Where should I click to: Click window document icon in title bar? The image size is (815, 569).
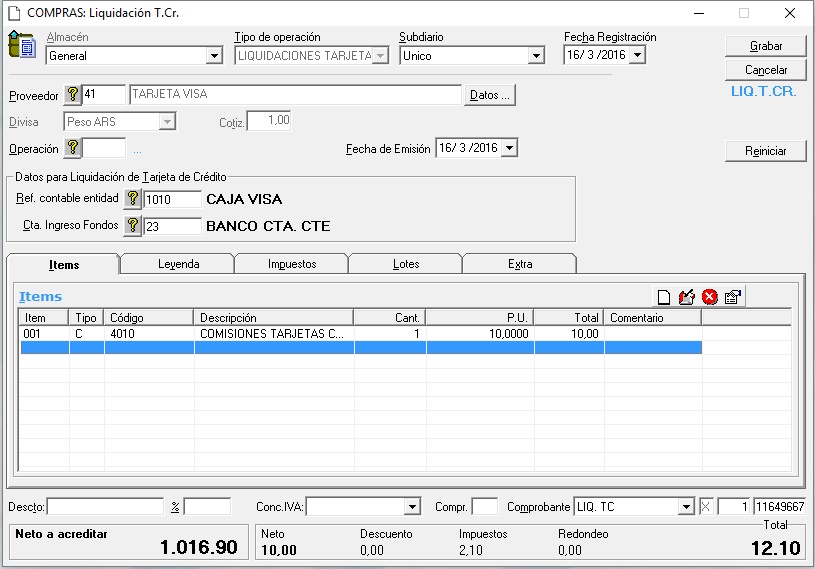point(14,14)
